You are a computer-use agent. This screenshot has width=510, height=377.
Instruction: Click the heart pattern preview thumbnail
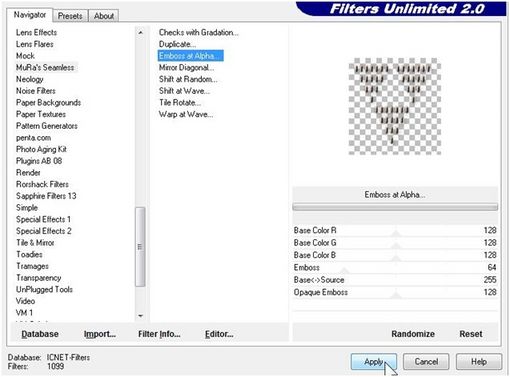pos(395,106)
